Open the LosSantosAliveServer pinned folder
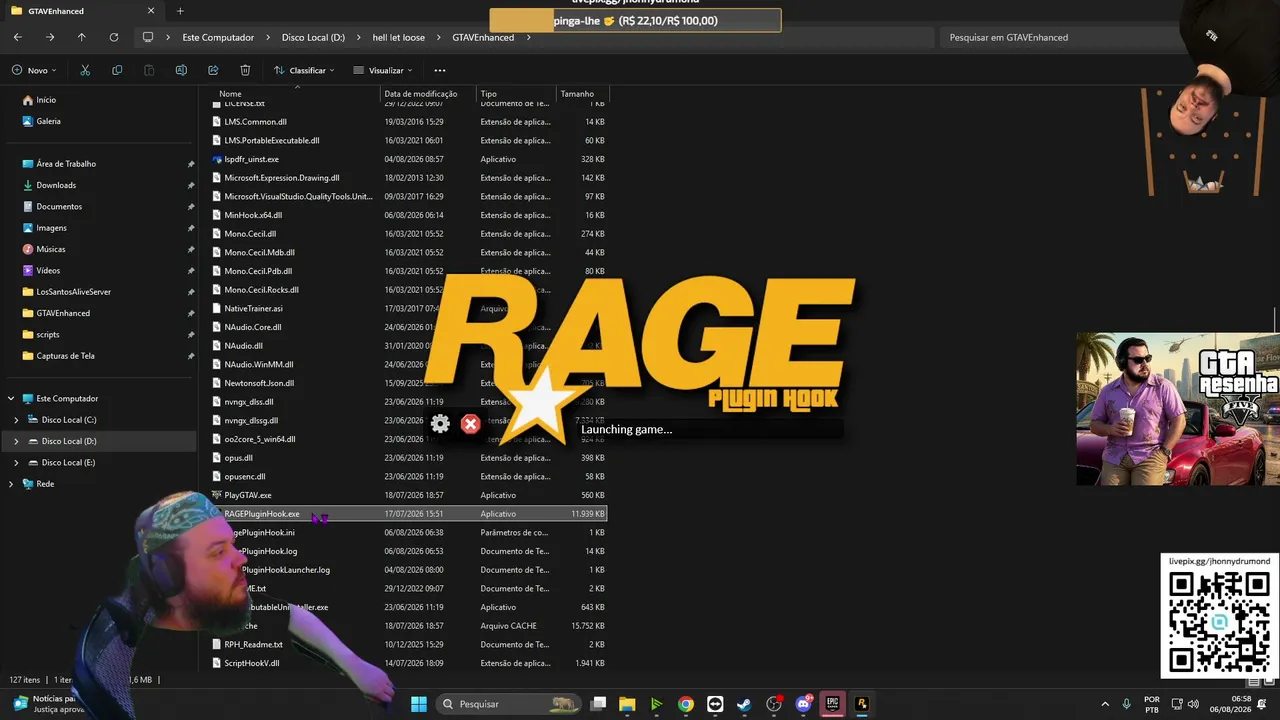Viewport: 1280px width, 720px height. click(x=73, y=292)
